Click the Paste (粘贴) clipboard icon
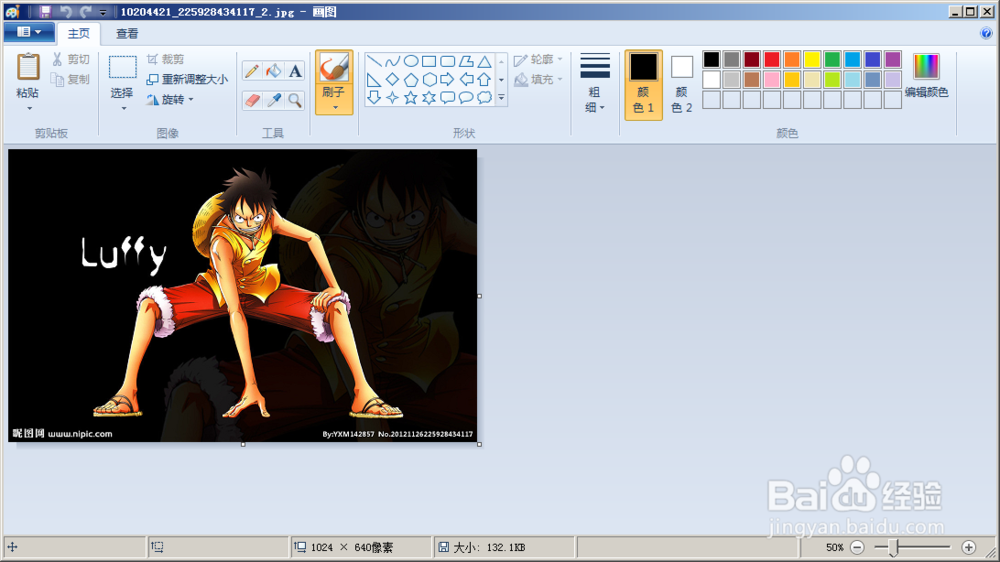Screen dimensions: 1000x562 27,67
